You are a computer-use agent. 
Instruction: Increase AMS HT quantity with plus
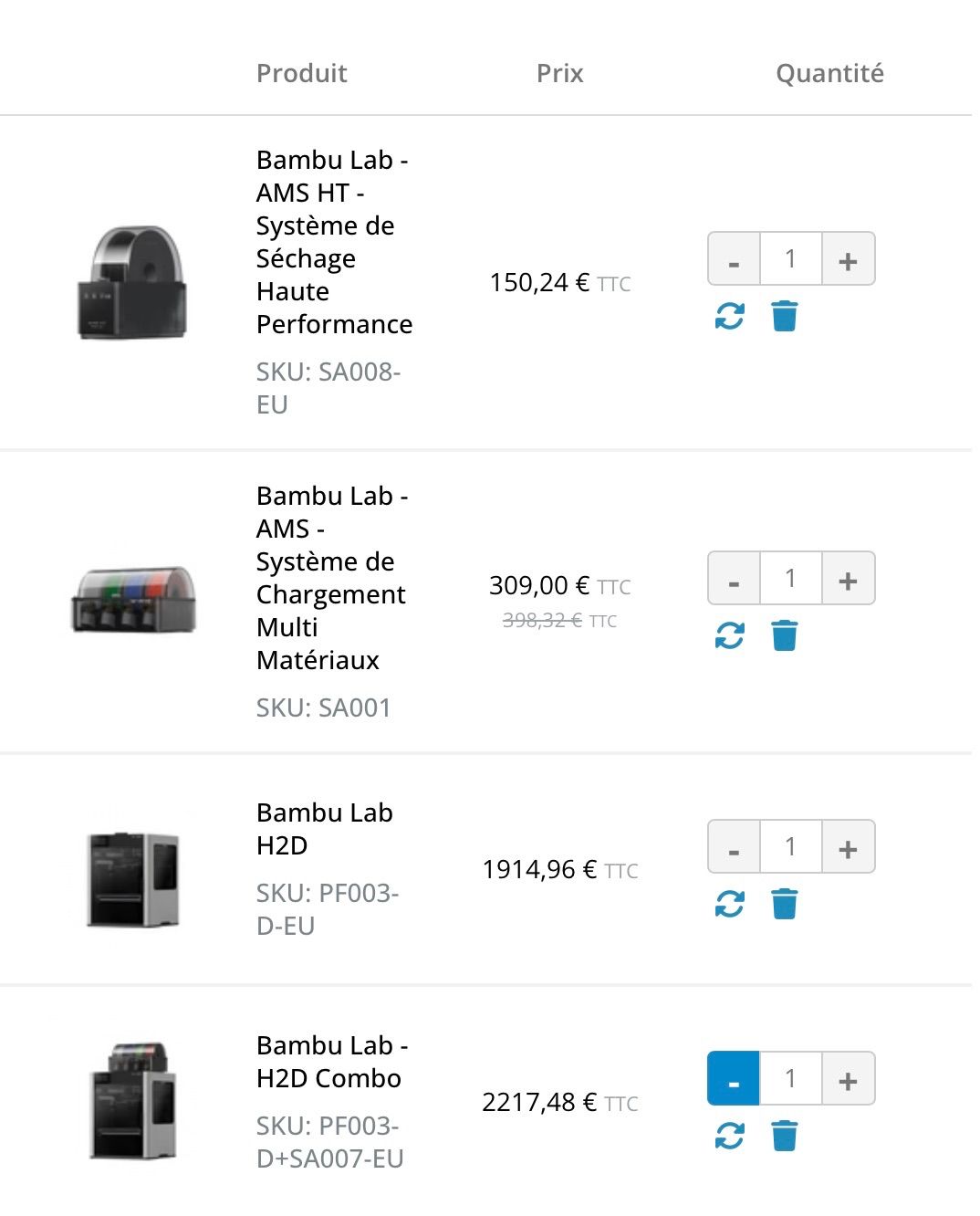(849, 259)
